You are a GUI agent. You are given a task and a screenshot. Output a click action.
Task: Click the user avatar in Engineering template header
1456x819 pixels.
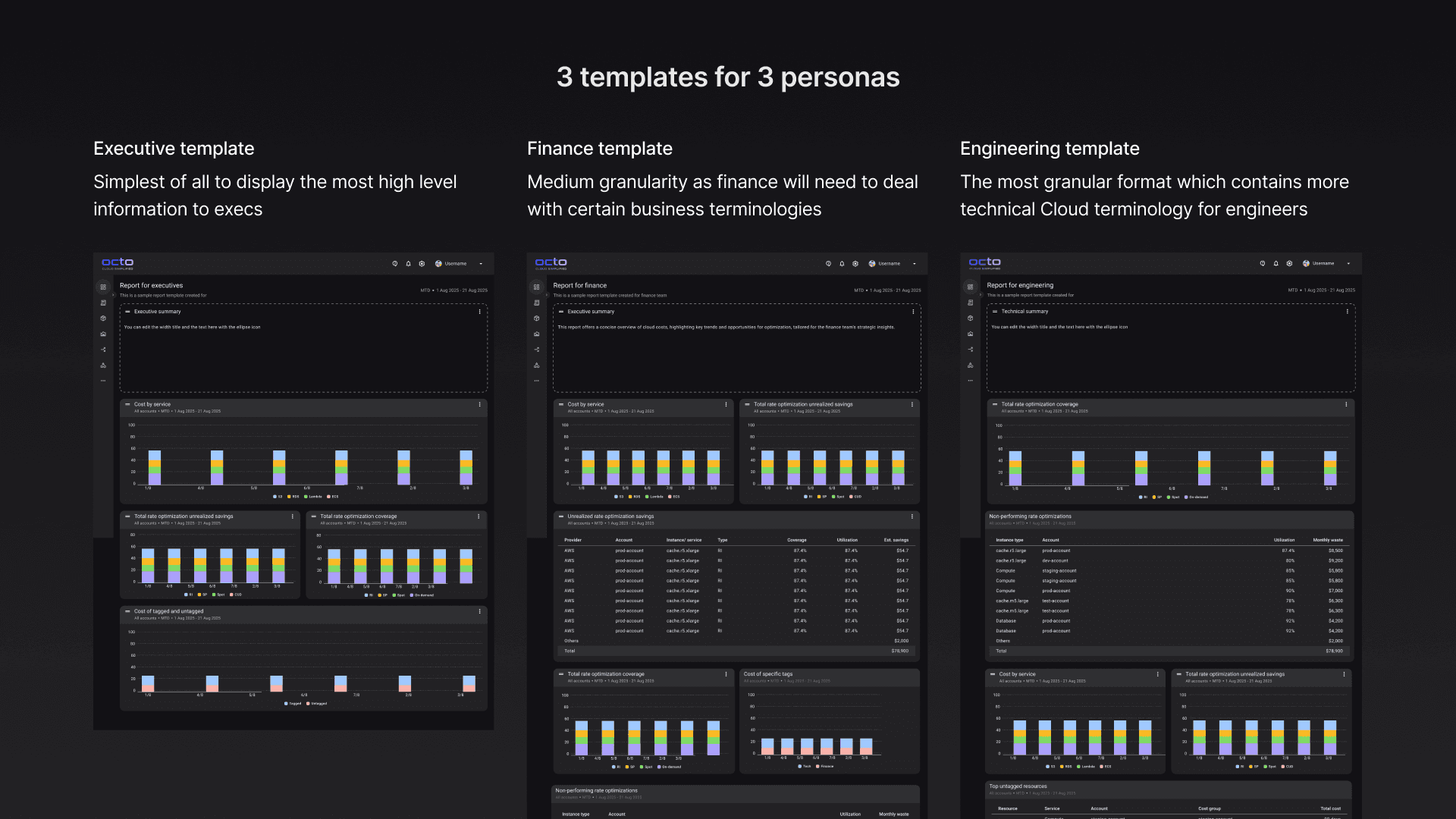click(1306, 264)
